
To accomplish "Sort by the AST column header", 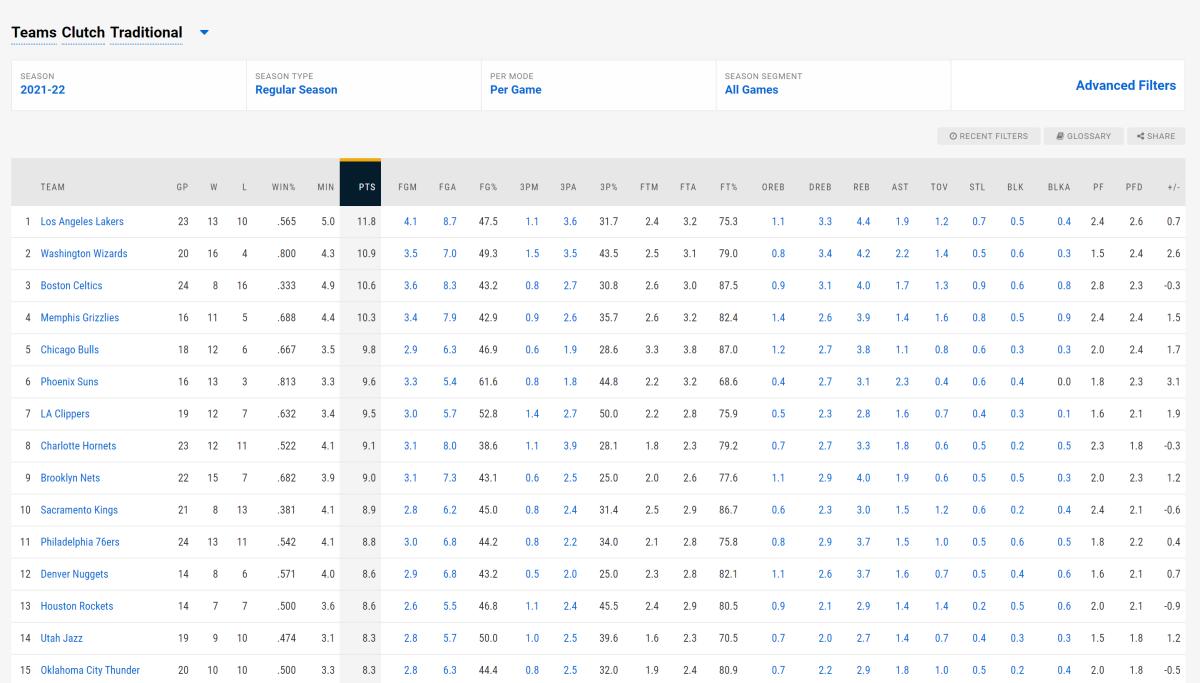I will point(900,187).
